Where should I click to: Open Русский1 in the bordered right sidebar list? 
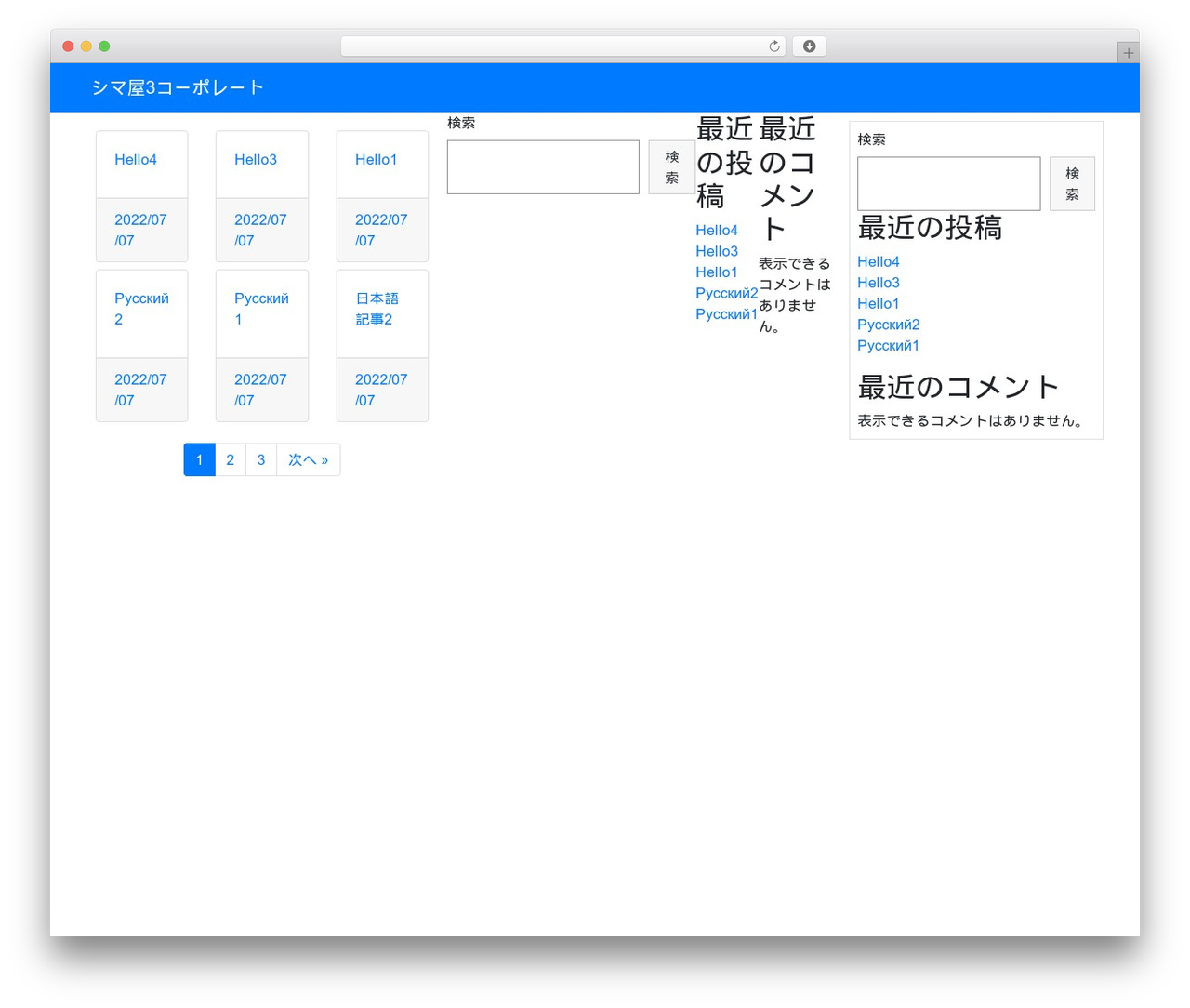889,346
